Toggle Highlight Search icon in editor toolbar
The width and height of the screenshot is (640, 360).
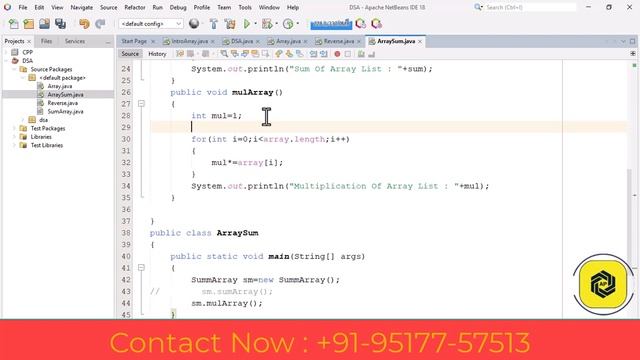tap(255, 54)
